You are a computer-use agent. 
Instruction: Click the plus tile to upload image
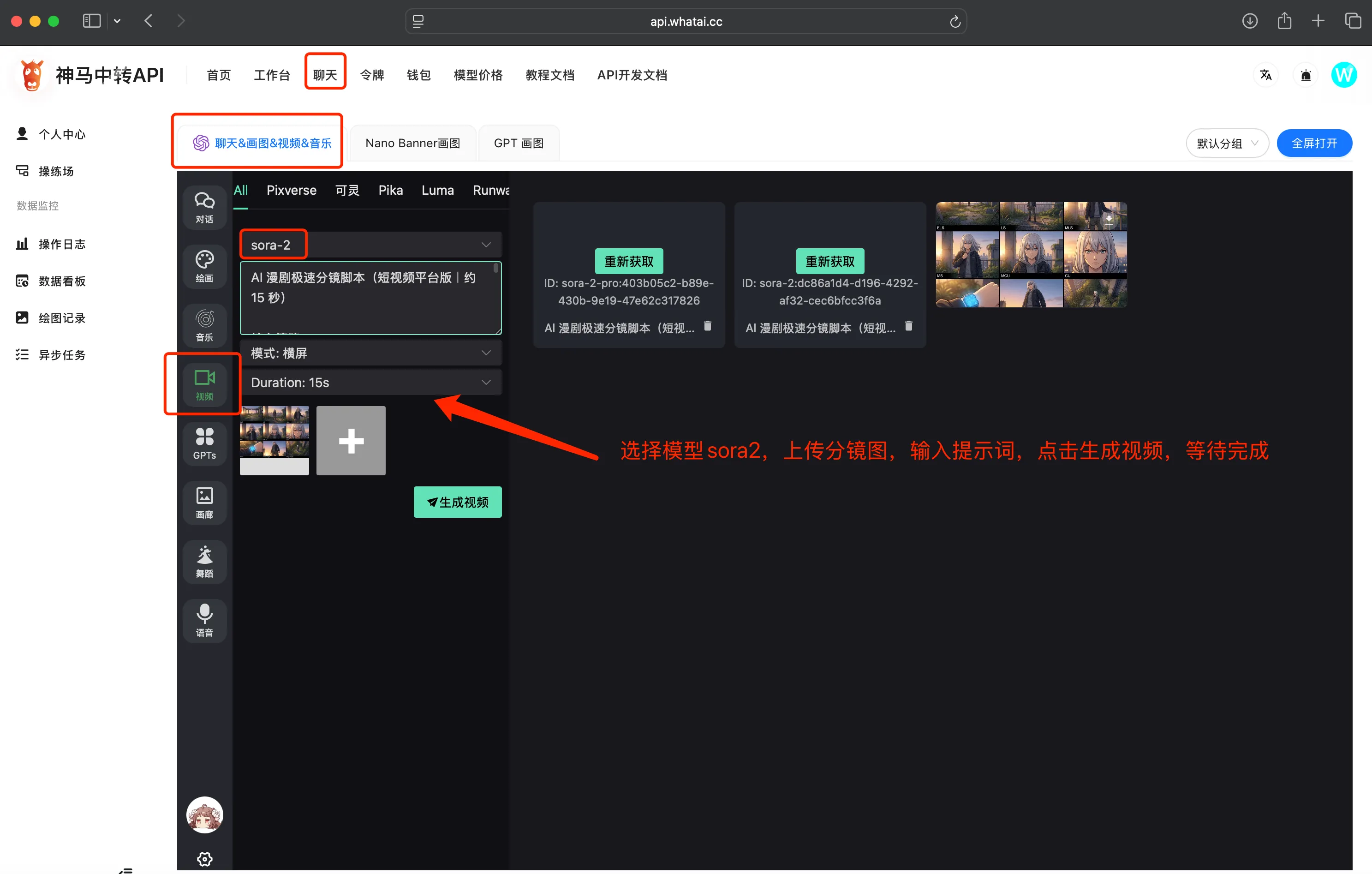point(351,440)
